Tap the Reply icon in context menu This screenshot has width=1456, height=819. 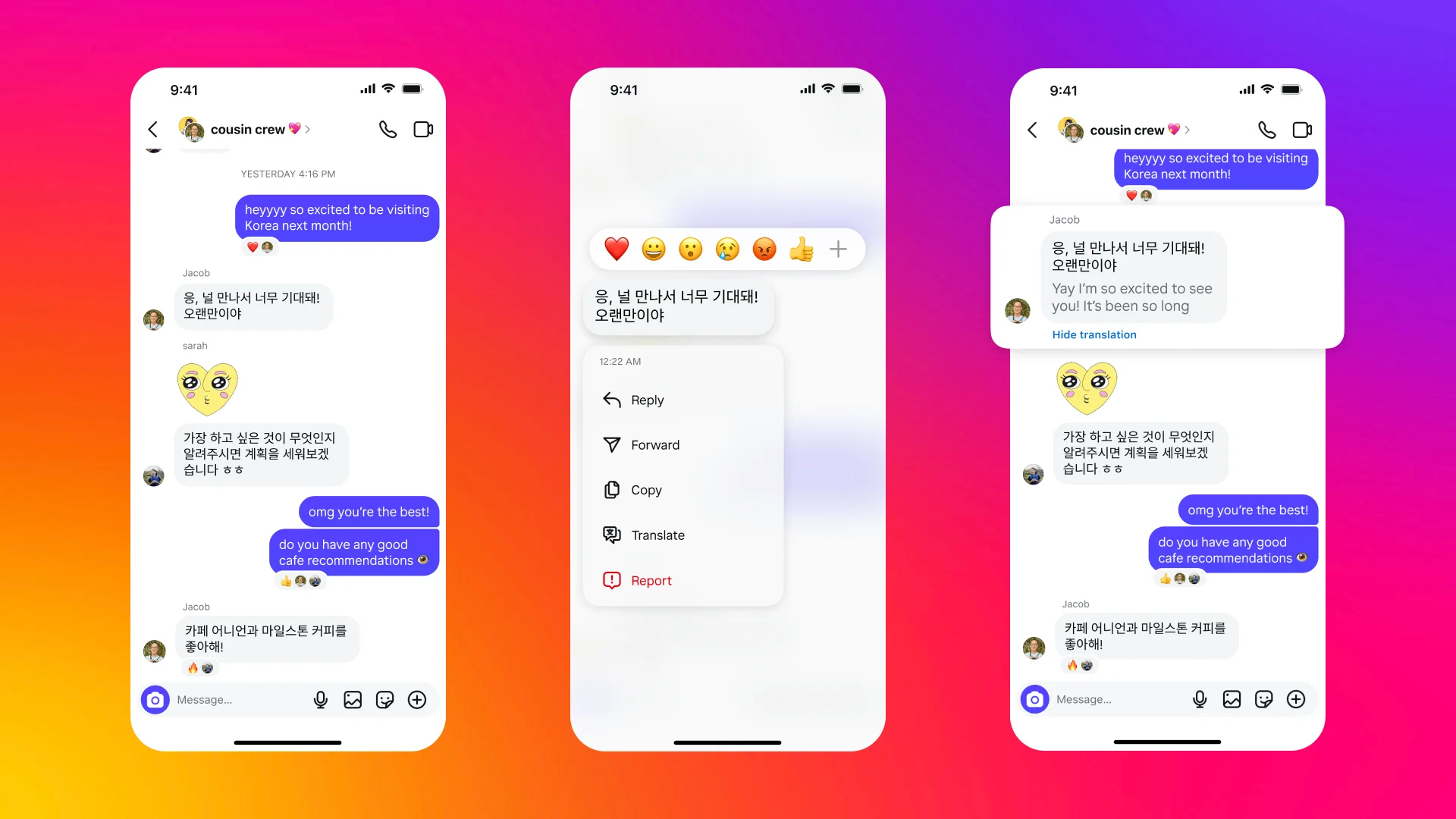(612, 400)
